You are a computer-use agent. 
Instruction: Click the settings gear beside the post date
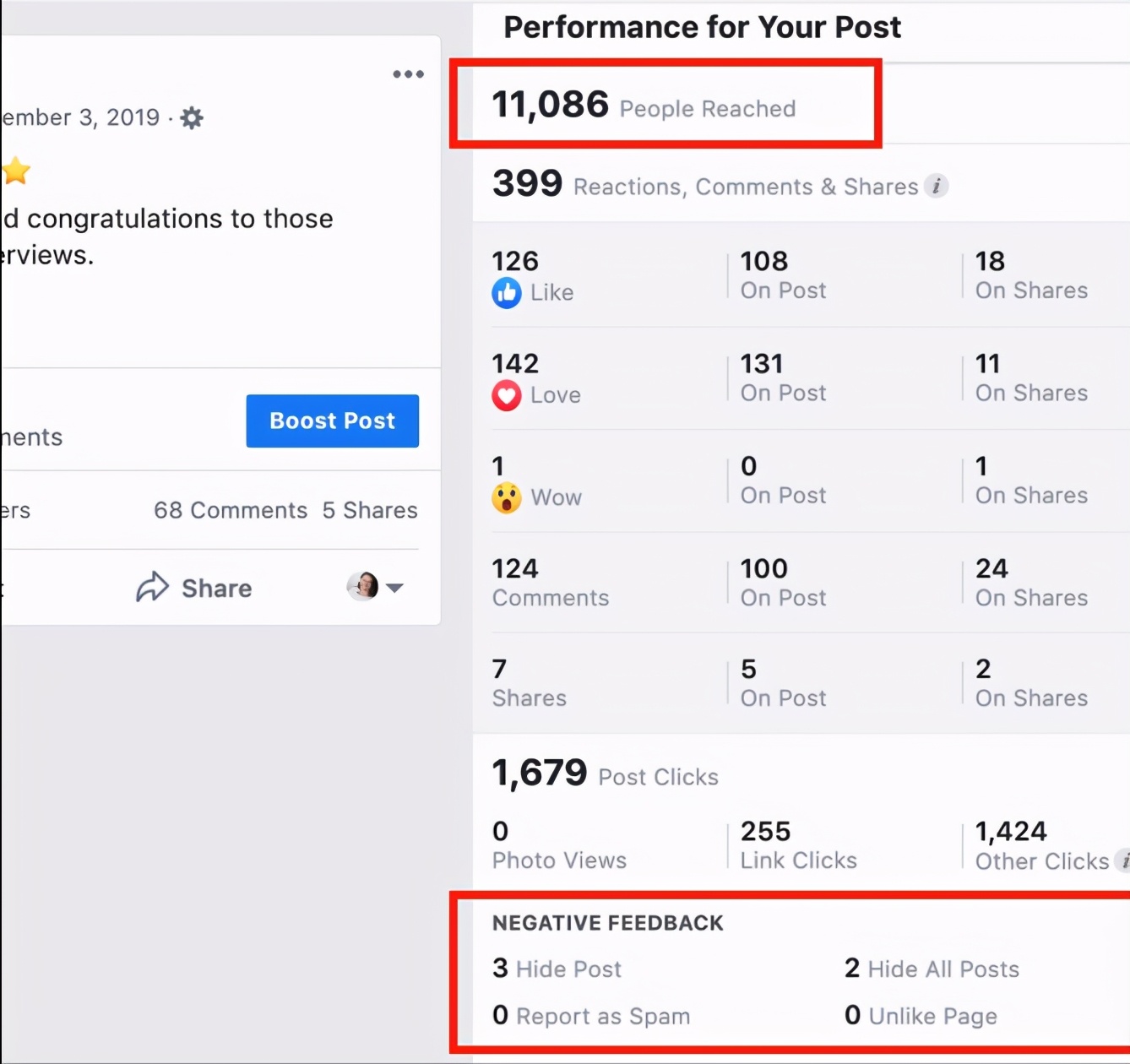point(192,117)
